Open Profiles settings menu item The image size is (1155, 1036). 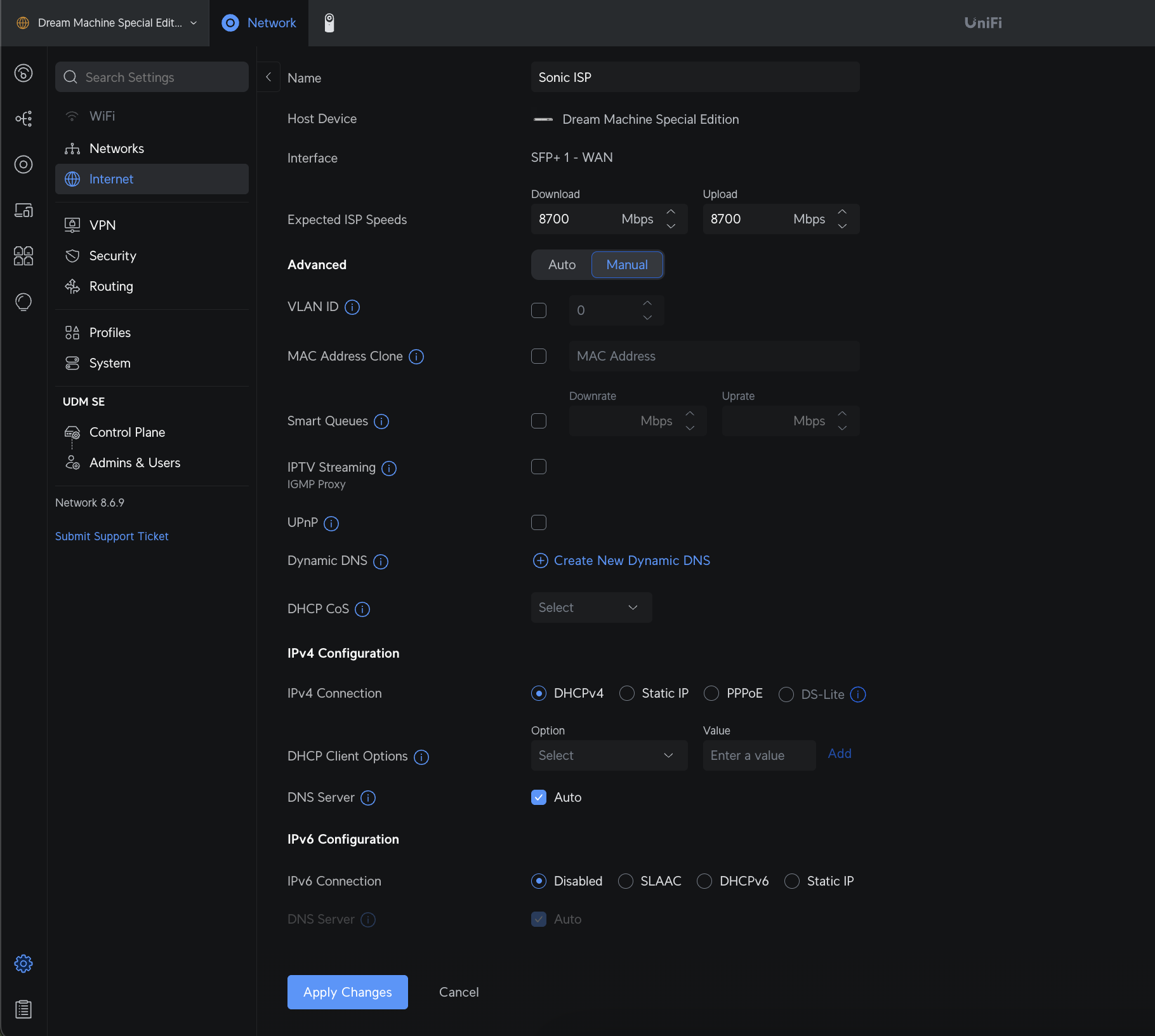coord(152,333)
